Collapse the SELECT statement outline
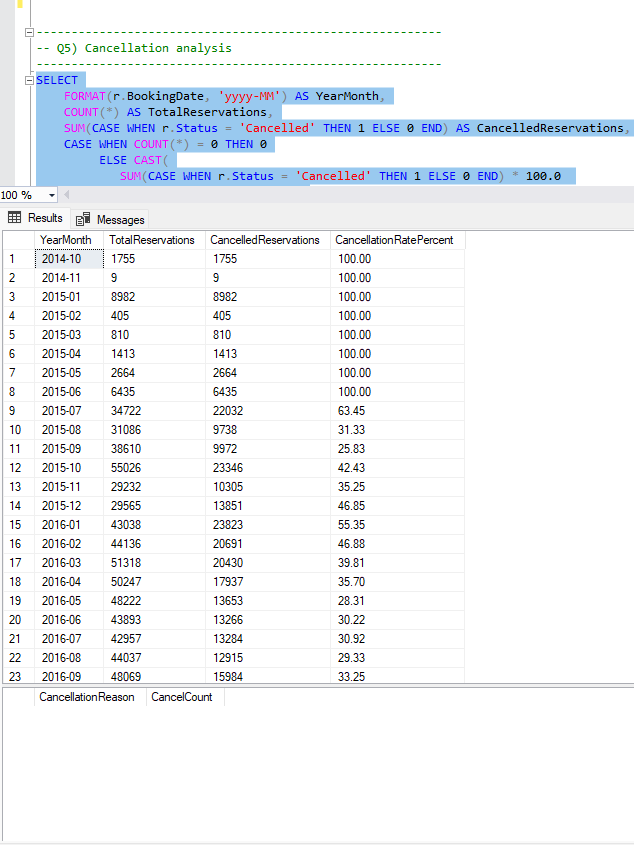This screenshot has height=846, width=634. click(x=30, y=80)
